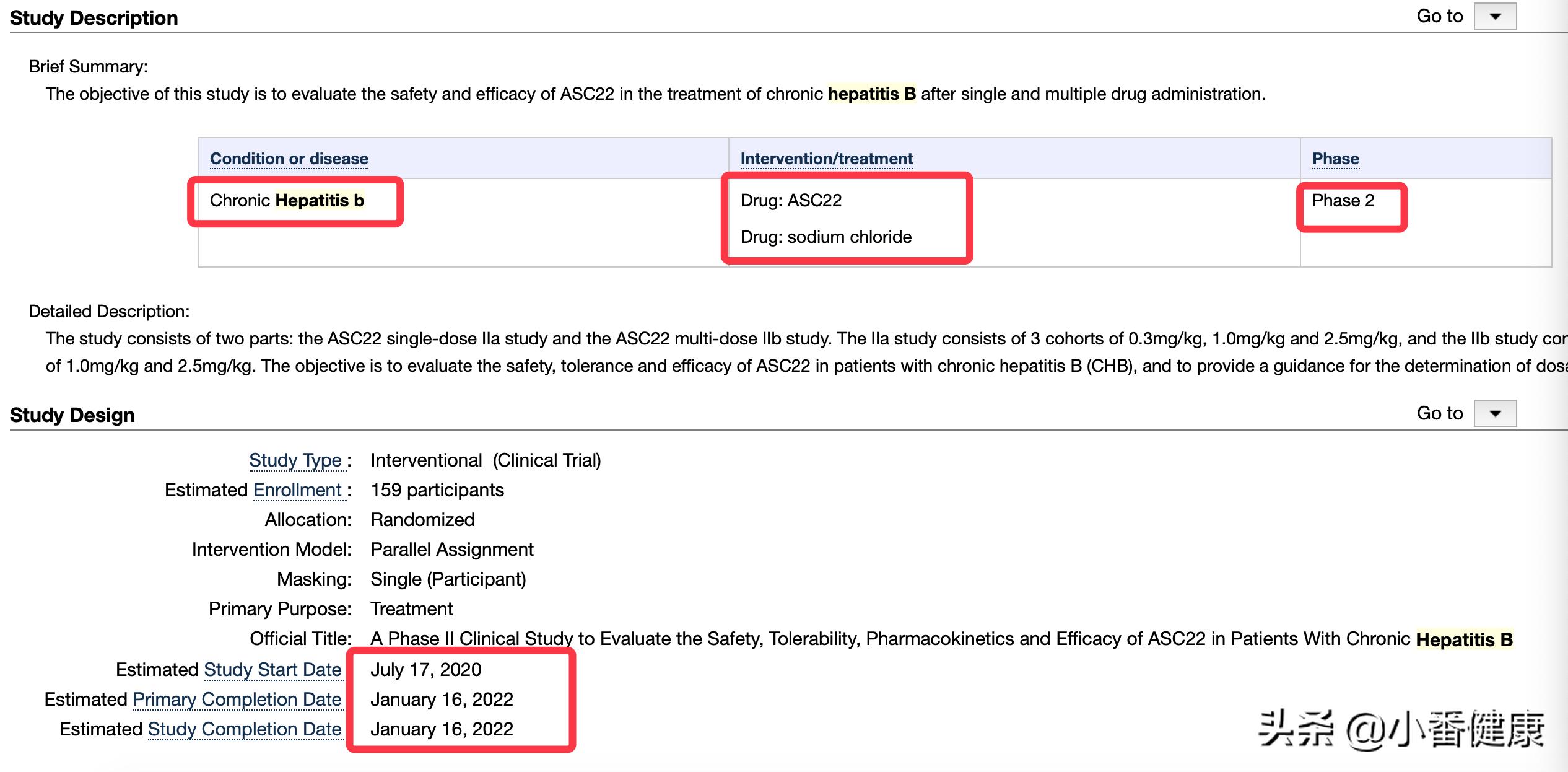Click the Study Description section heading
Screen dimensions: 1568x772
(94, 17)
